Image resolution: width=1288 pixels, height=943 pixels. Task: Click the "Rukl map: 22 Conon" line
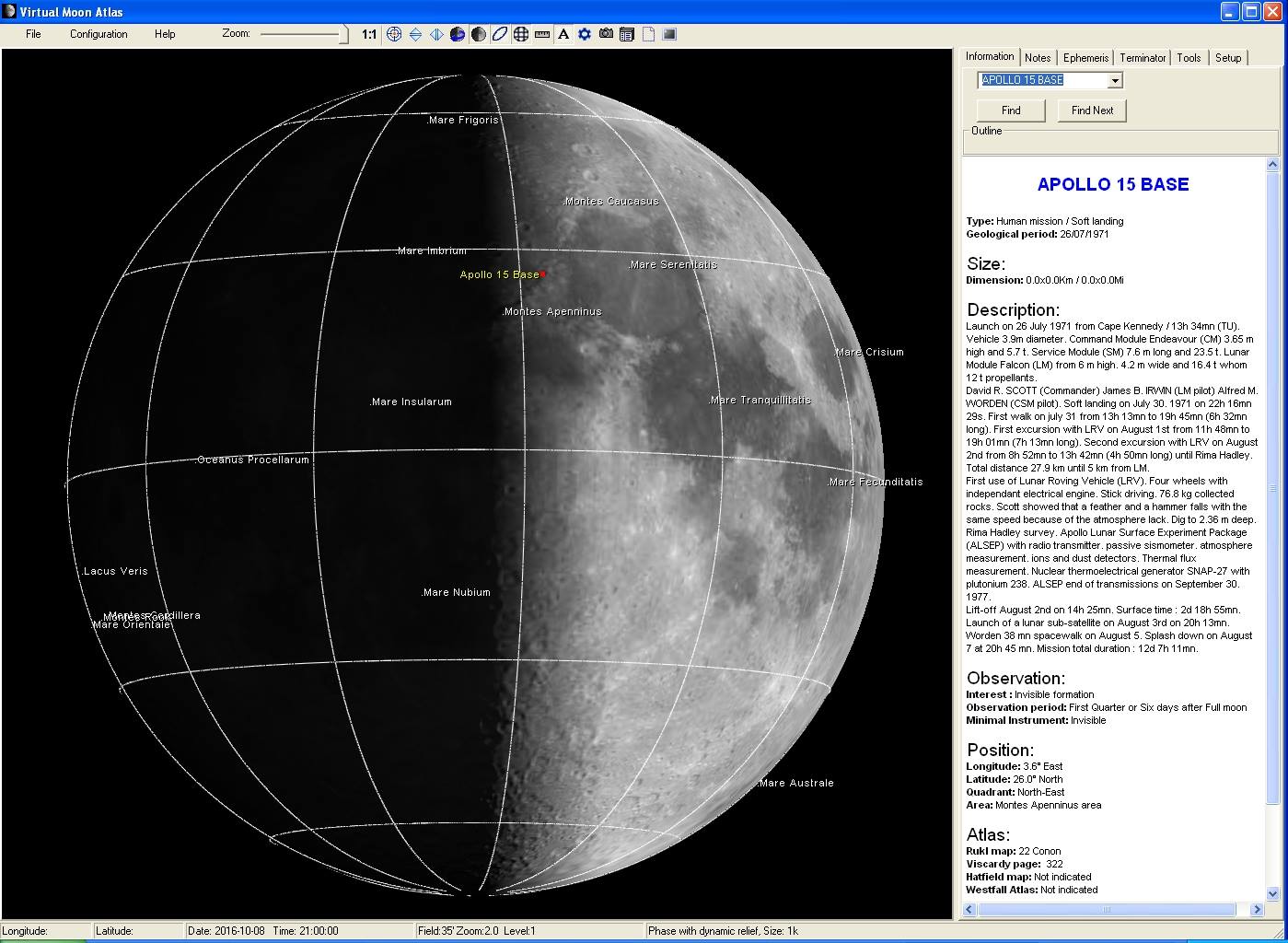click(1013, 851)
